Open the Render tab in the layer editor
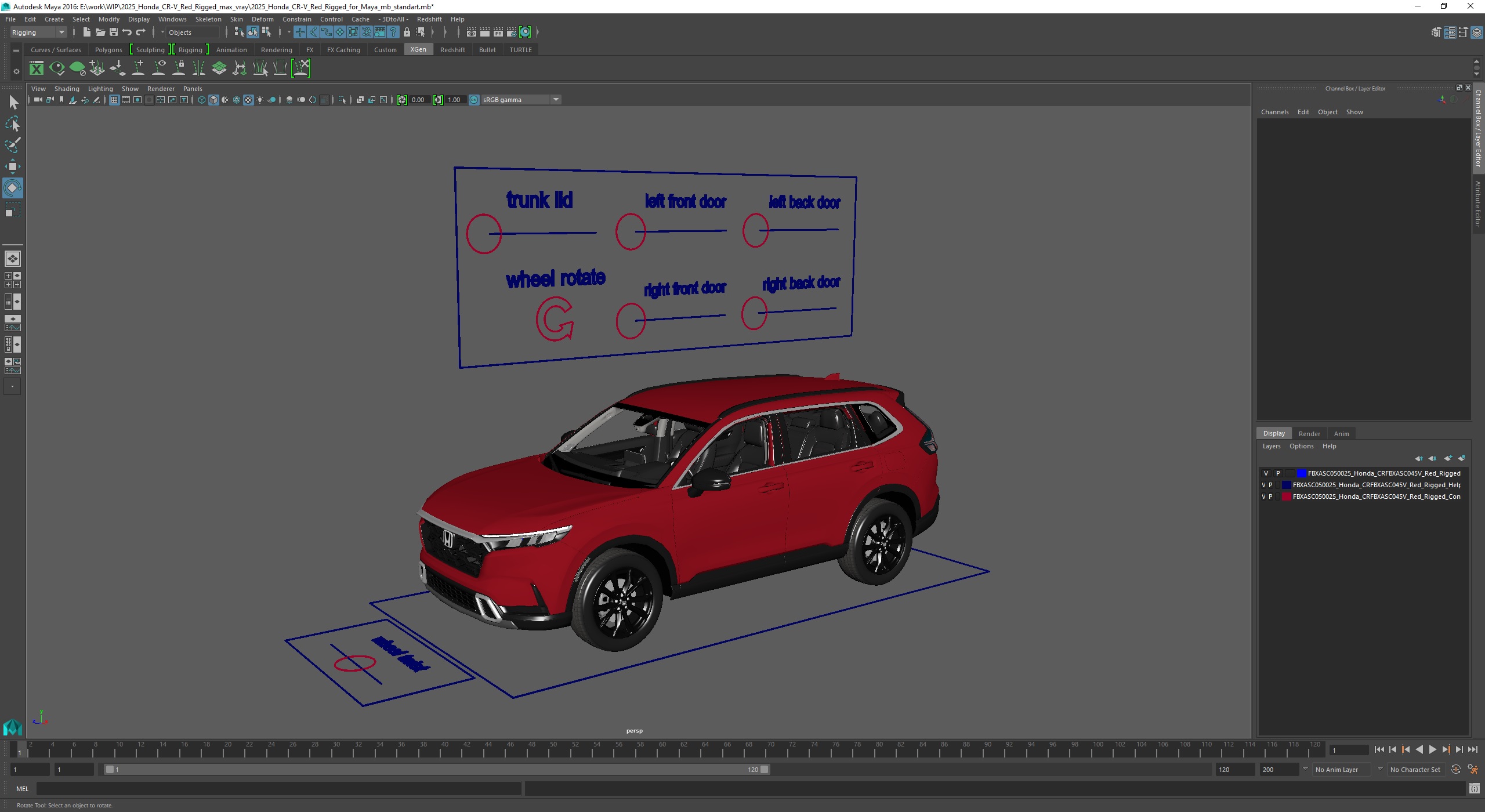The height and width of the screenshot is (812, 1485). (1309, 434)
